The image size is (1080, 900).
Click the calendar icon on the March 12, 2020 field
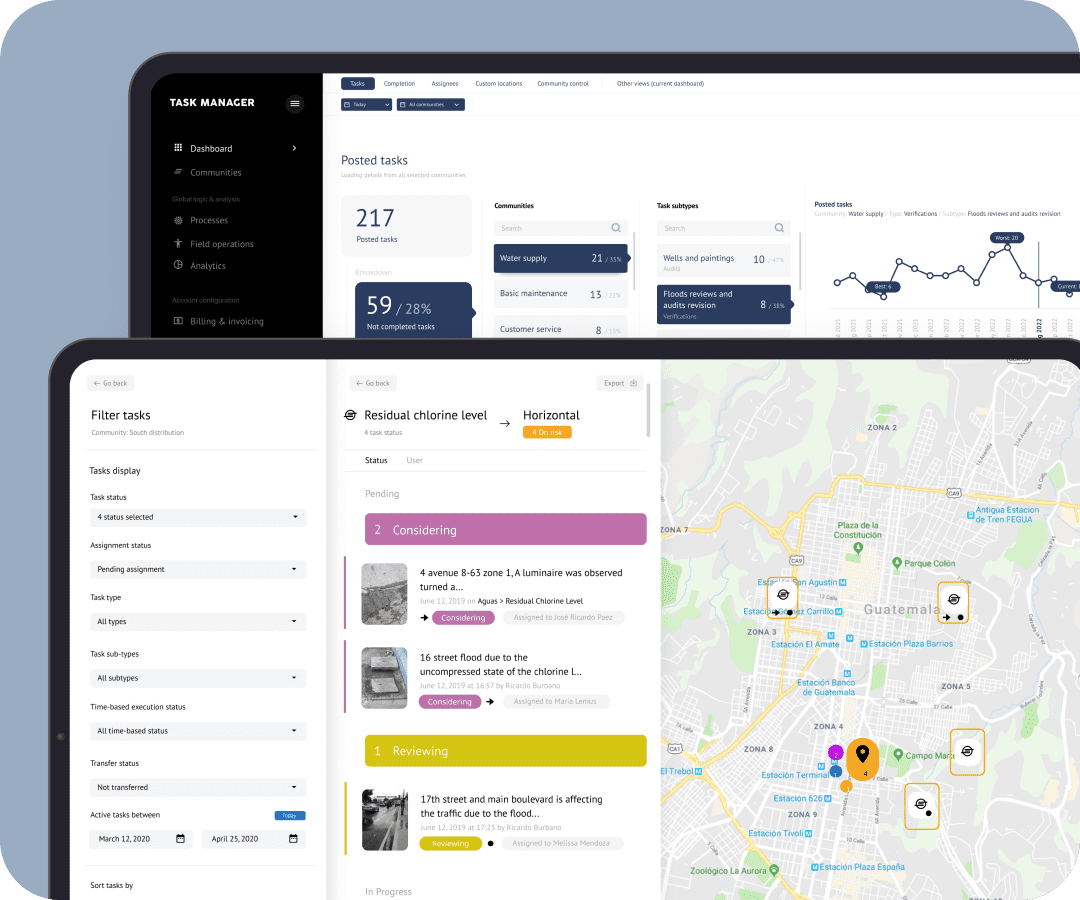(x=180, y=838)
